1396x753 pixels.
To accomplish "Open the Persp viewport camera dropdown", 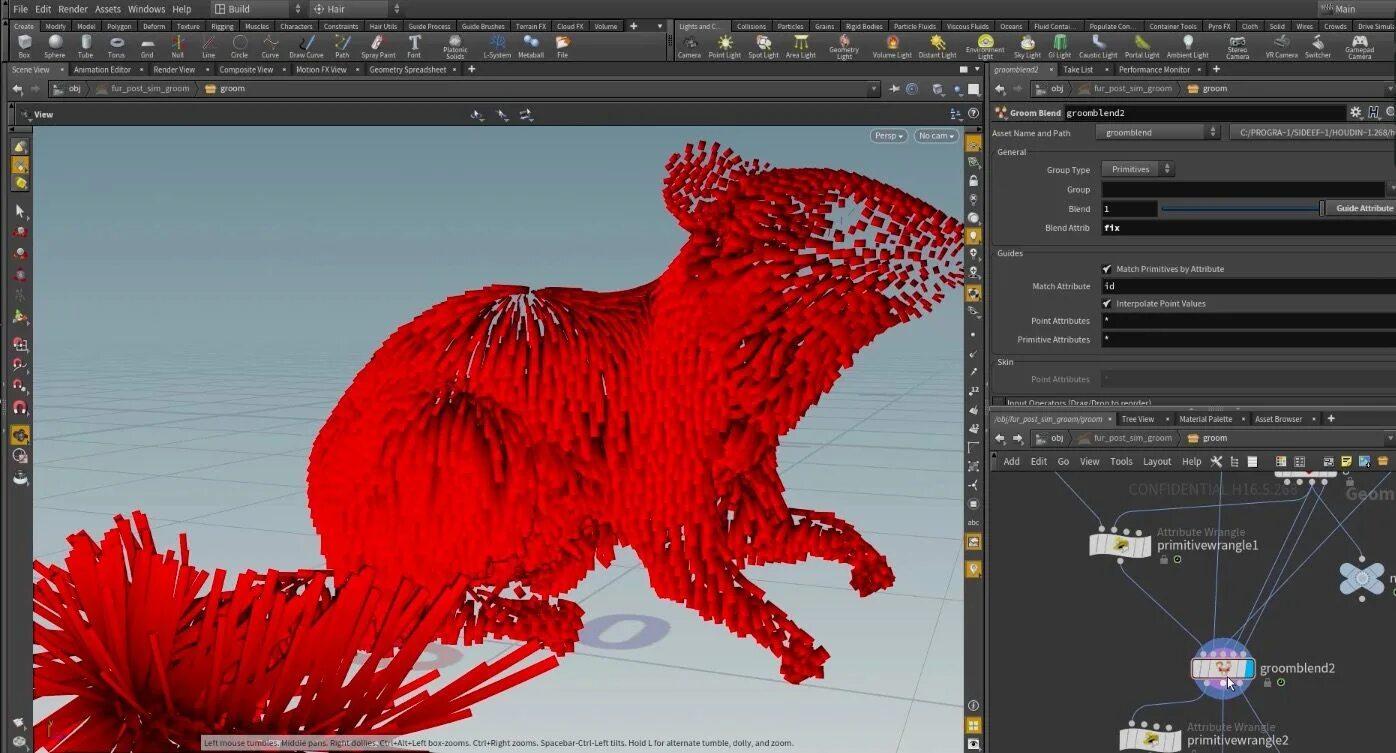I will click(x=888, y=136).
